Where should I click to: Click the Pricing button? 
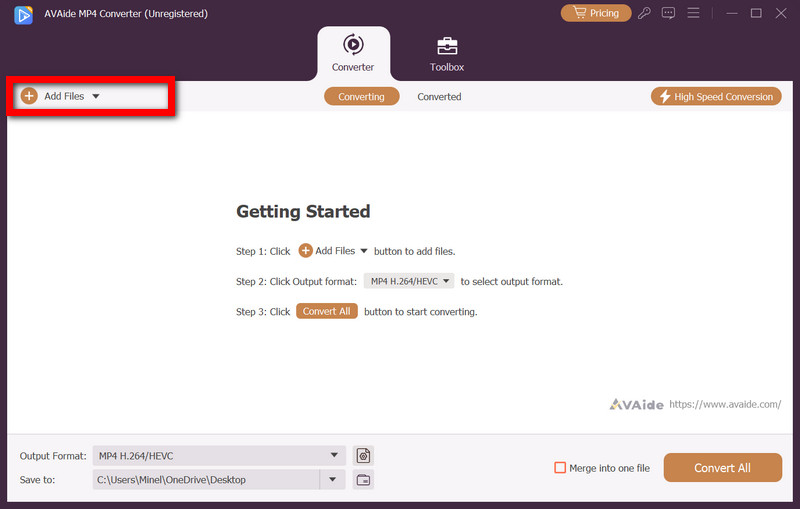pos(596,13)
